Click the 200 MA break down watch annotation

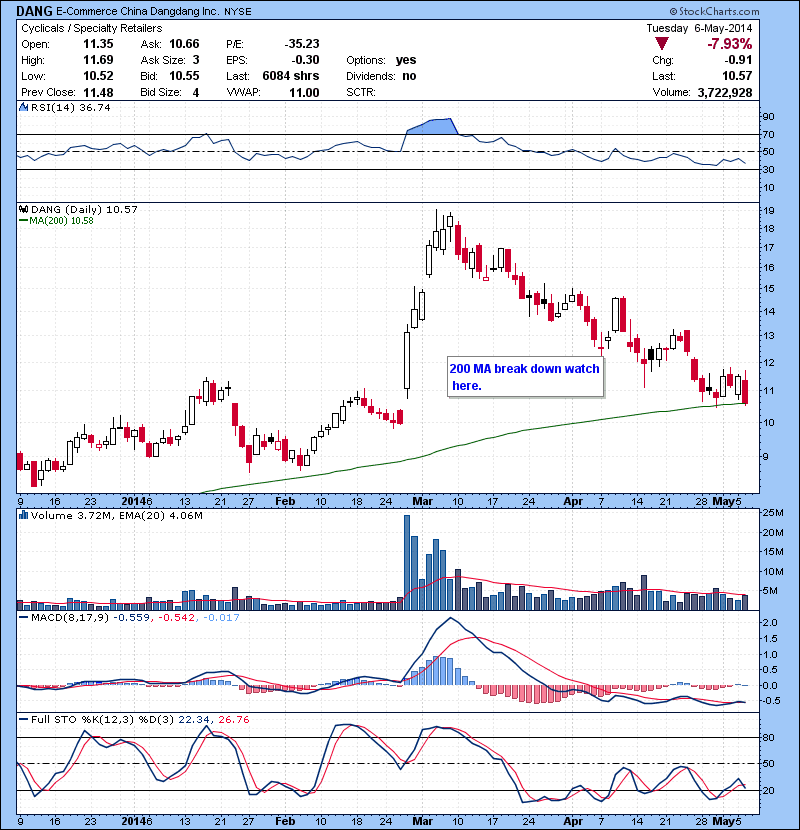click(x=525, y=377)
